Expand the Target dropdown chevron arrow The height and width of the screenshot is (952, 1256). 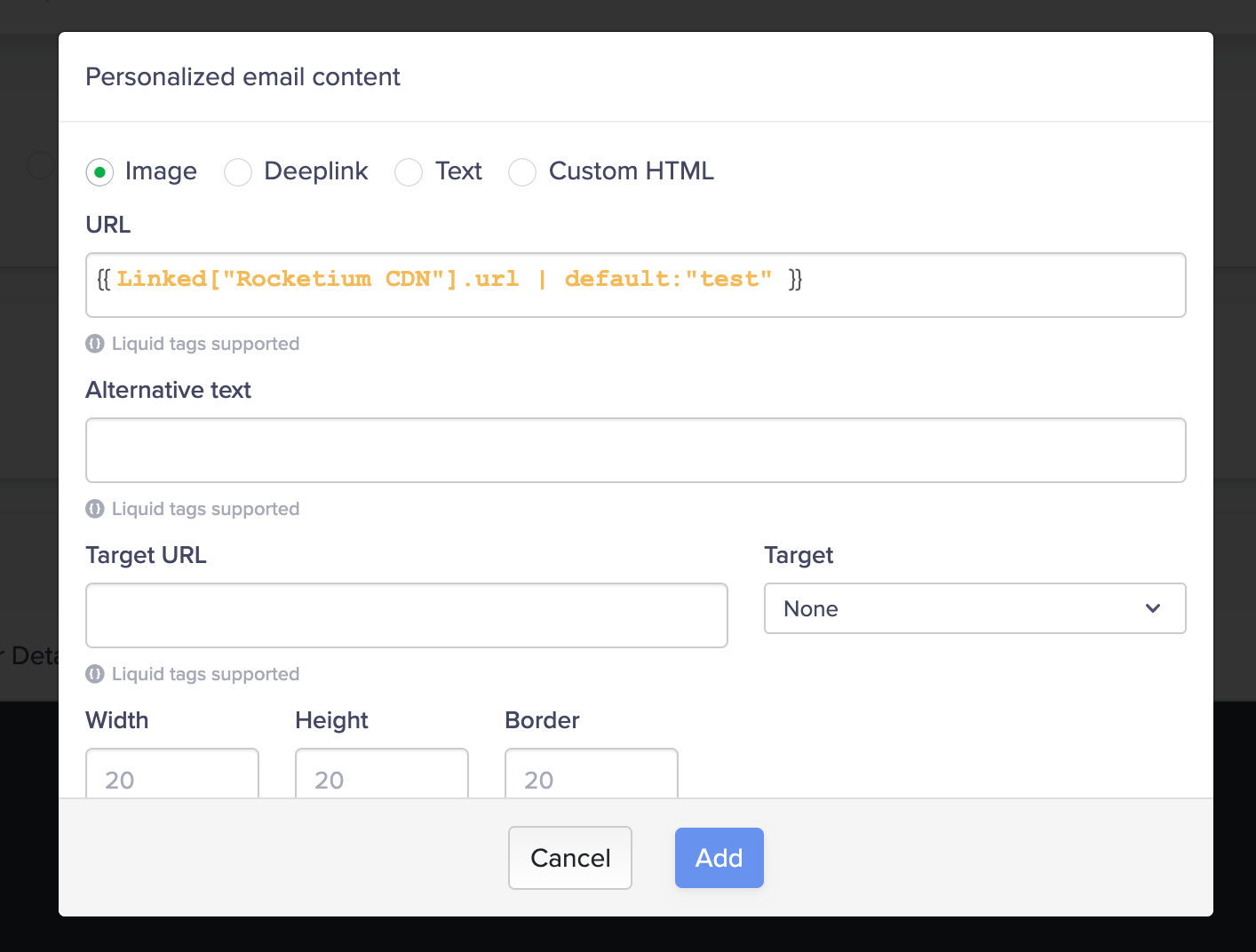(x=1153, y=608)
